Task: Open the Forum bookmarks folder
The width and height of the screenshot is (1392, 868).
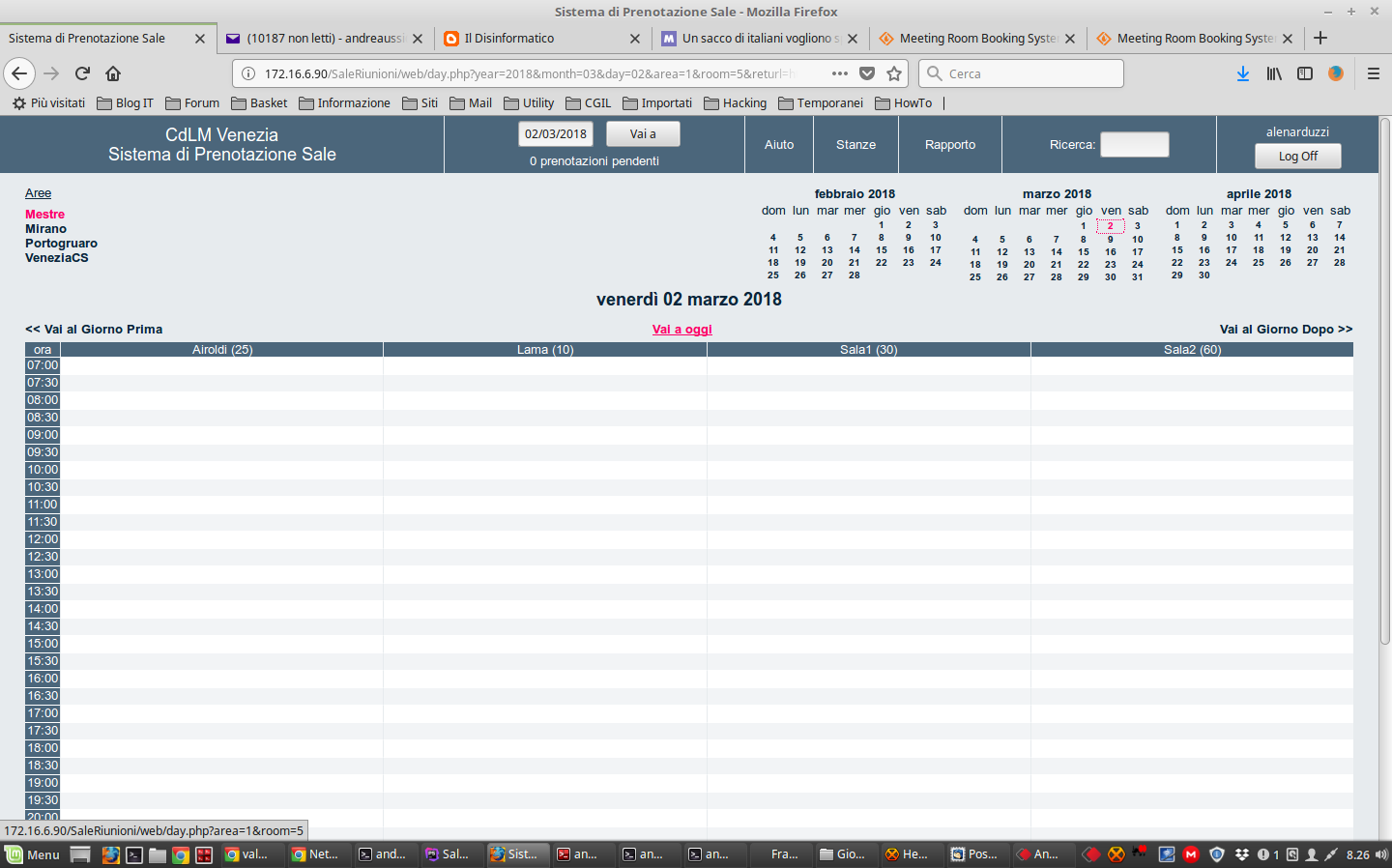Action: pyautogui.click(x=192, y=103)
